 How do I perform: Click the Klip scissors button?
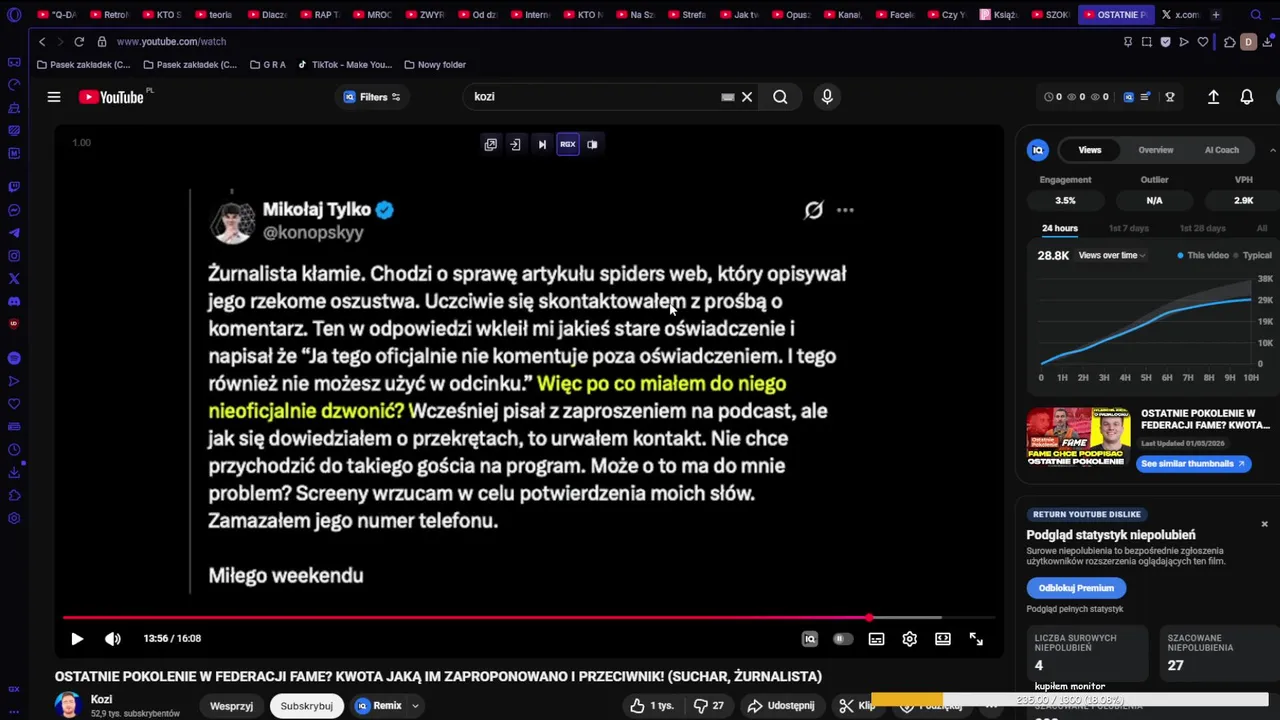(857, 706)
